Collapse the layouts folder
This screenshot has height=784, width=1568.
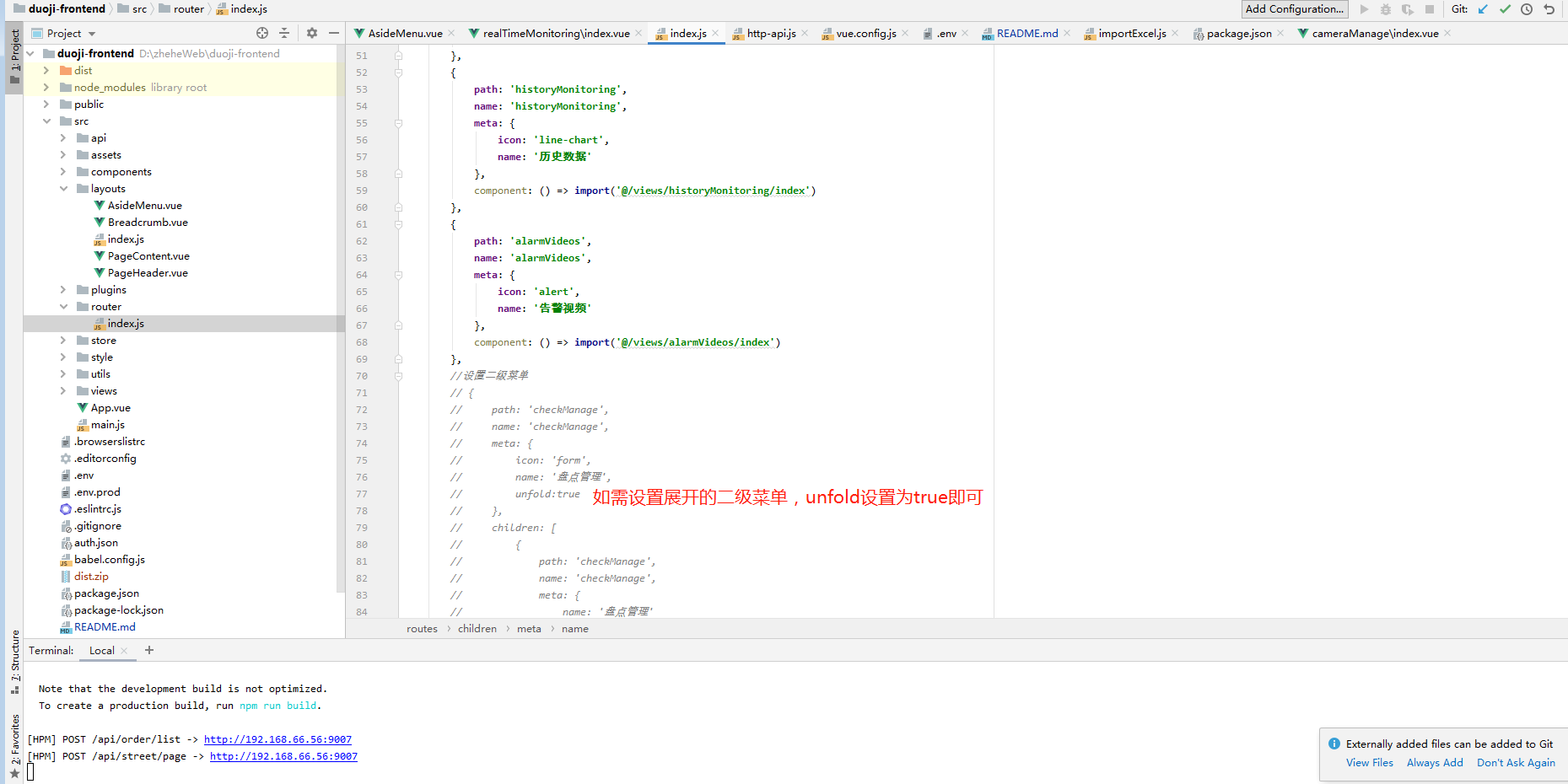(63, 189)
